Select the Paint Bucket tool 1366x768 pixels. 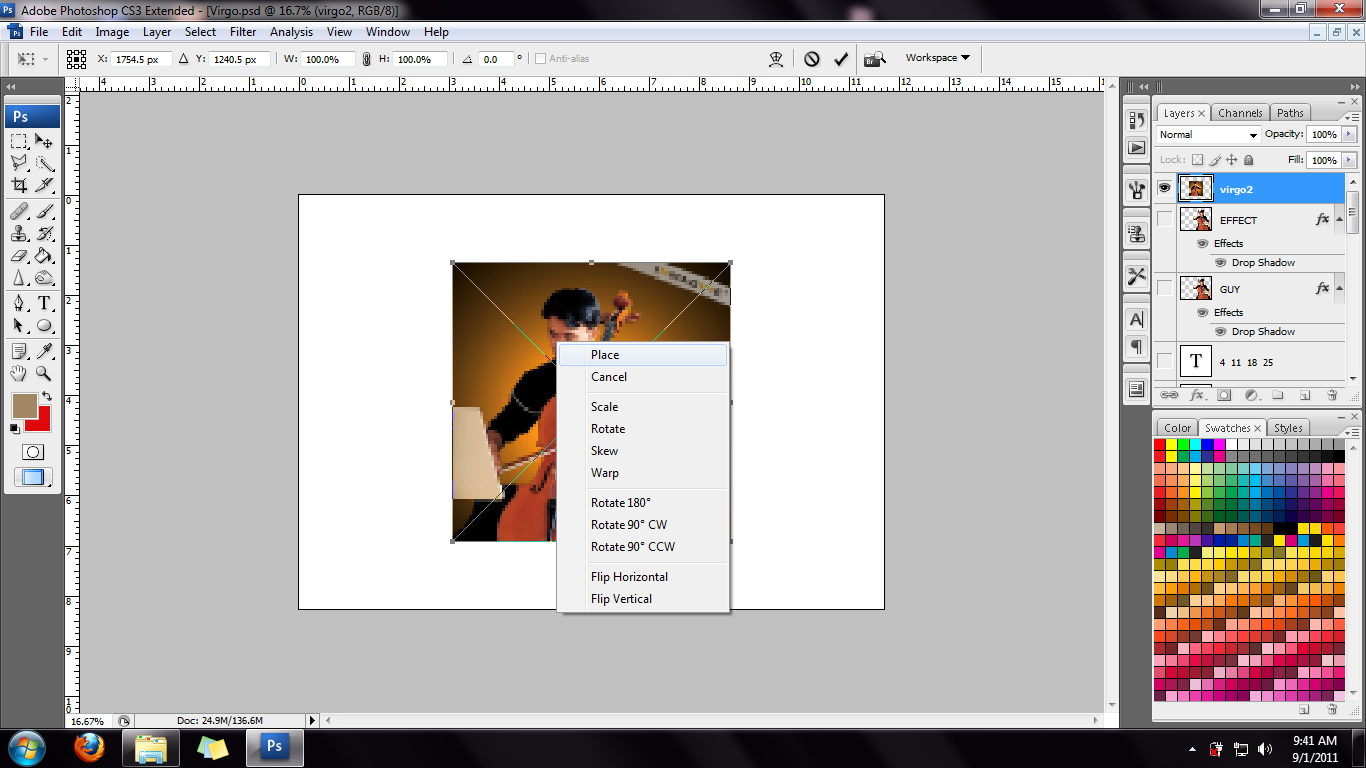pyautogui.click(x=45, y=256)
